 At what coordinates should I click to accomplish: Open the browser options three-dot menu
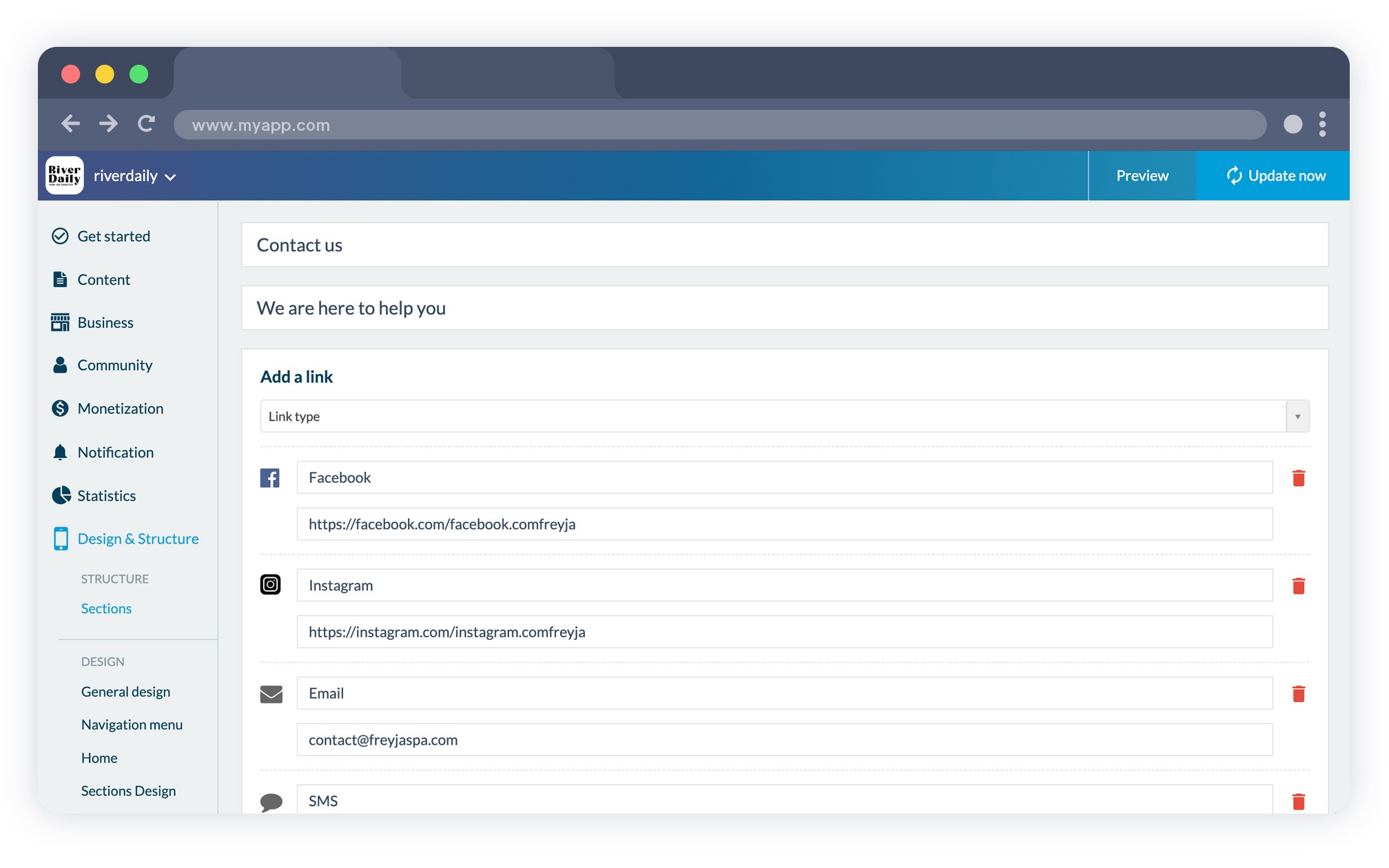[1323, 124]
